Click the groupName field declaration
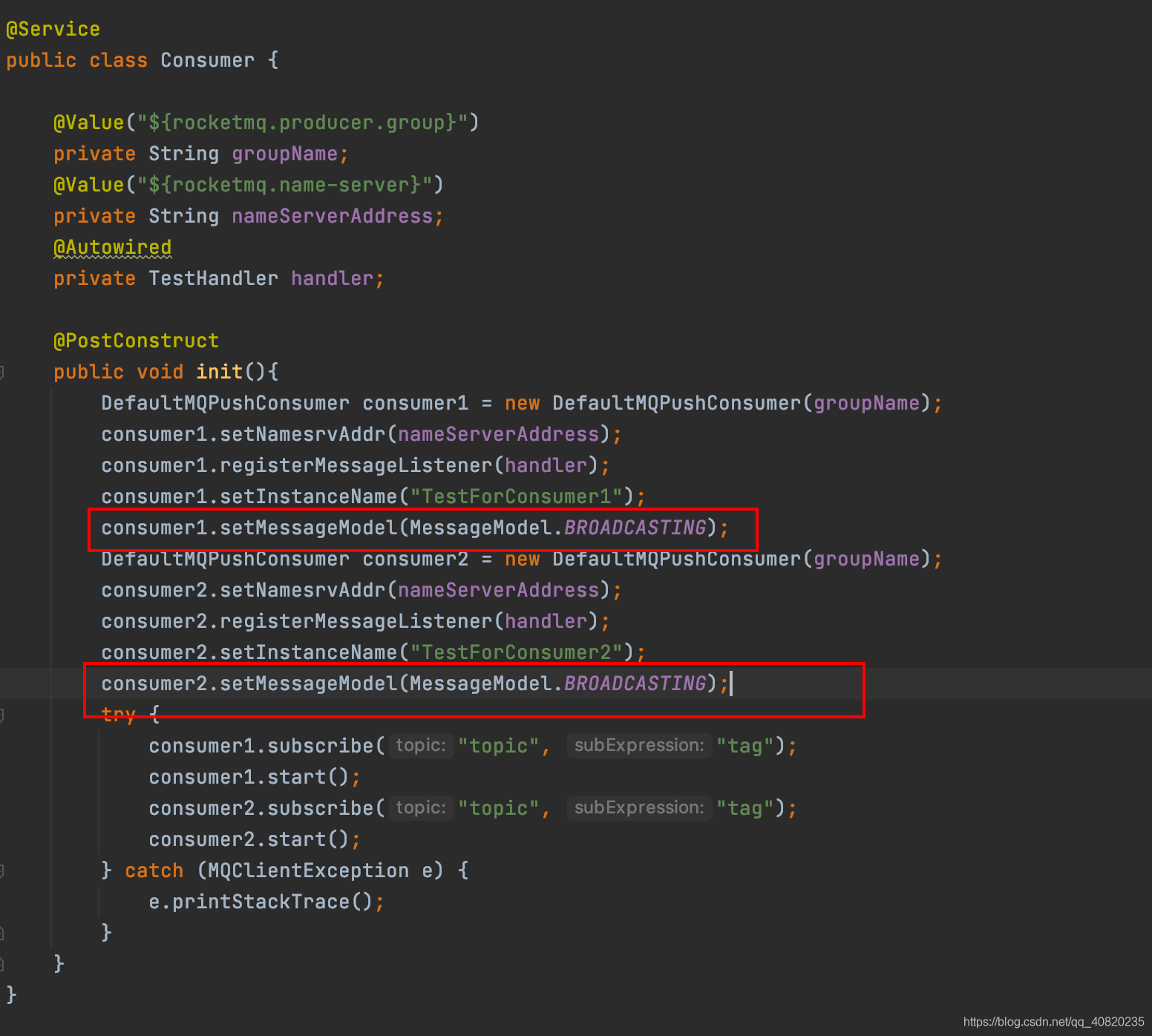 point(284,154)
